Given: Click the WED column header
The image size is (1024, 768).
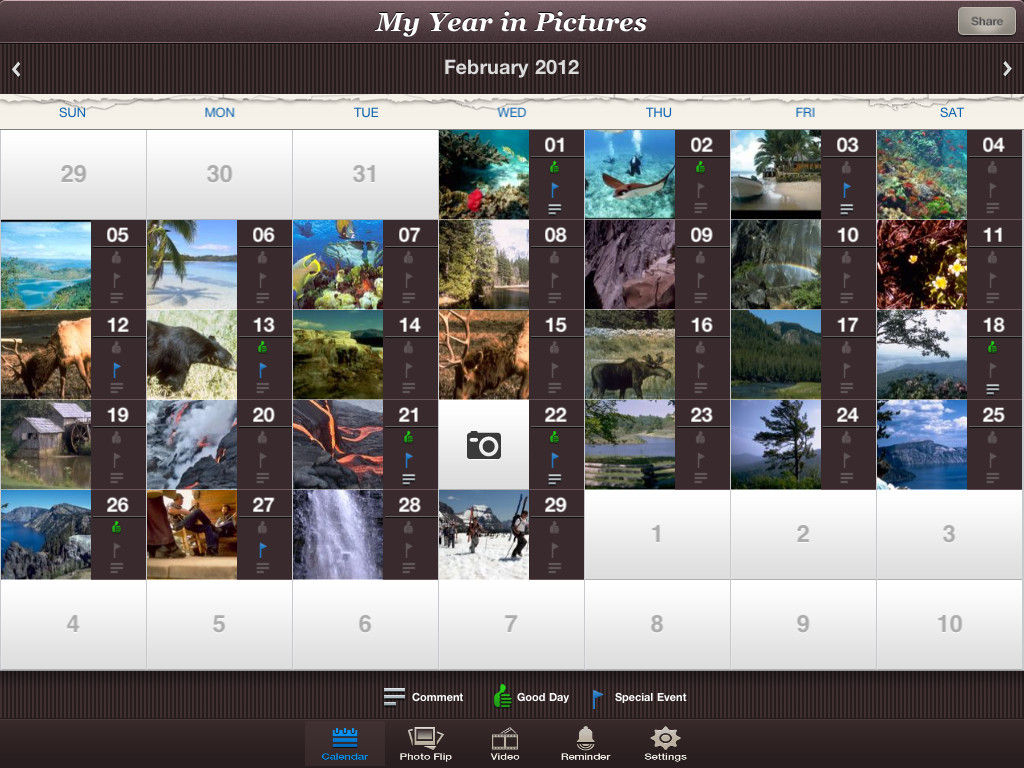Looking at the screenshot, I should click(x=511, y=112).
